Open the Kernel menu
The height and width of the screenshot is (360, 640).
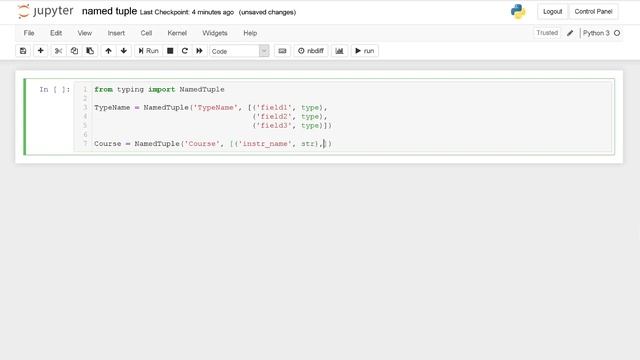pos(177,33)
